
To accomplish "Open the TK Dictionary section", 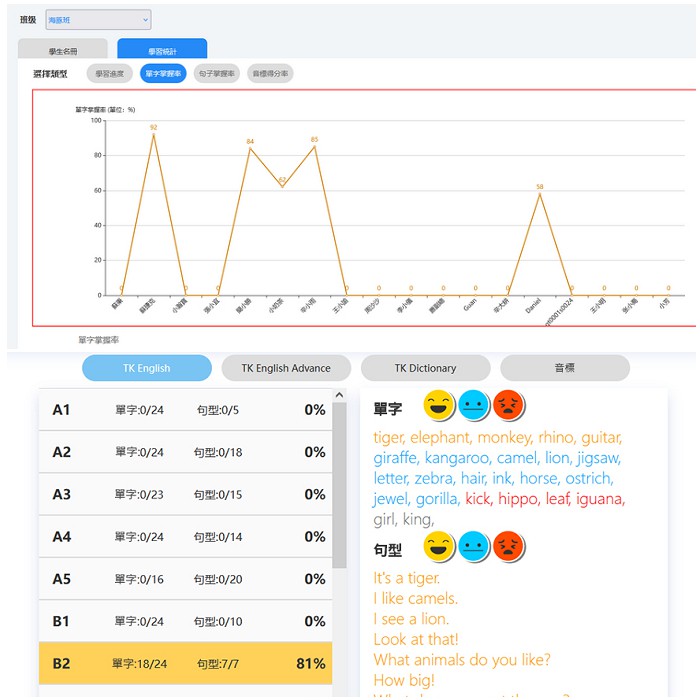I will (x=425, y=368).
